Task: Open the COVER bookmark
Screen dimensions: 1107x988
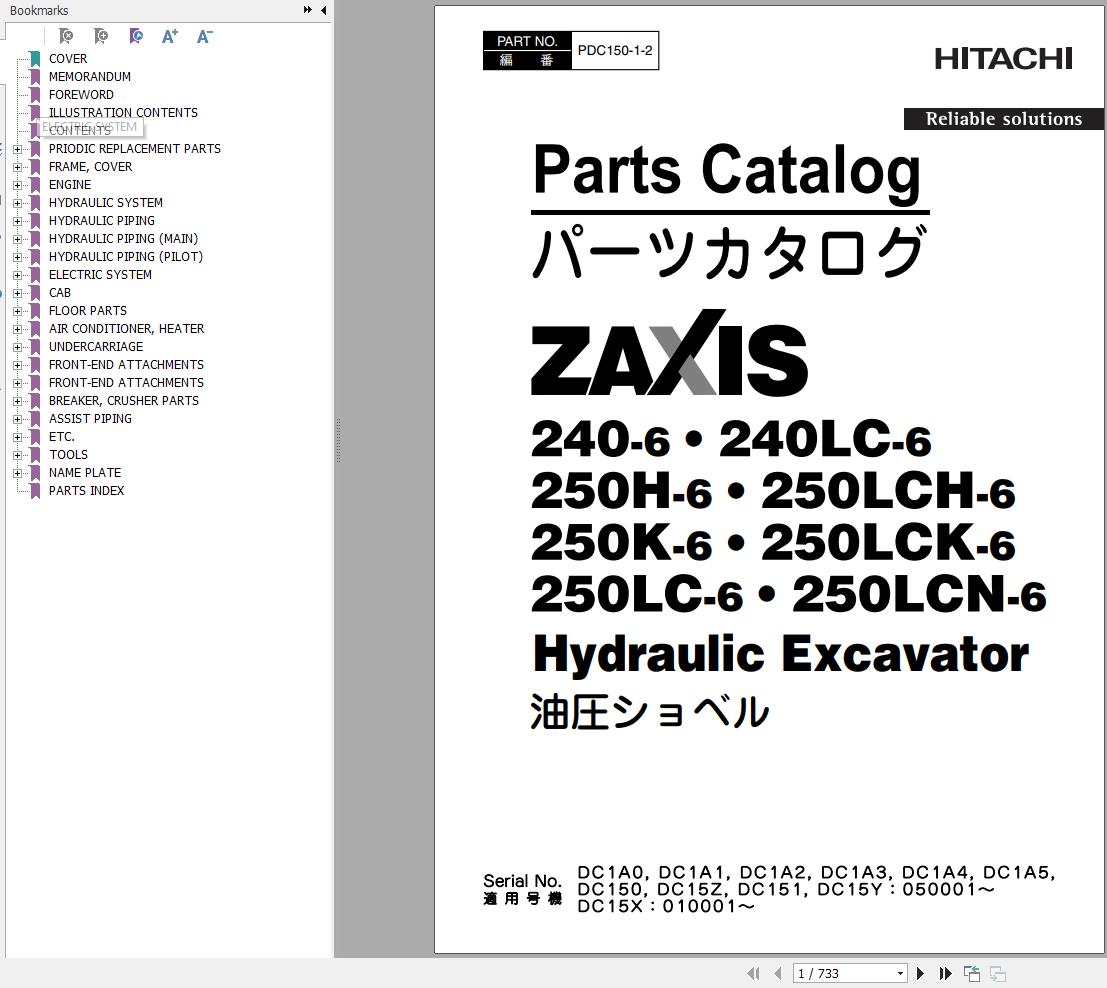Action: (x=68, y=59)
